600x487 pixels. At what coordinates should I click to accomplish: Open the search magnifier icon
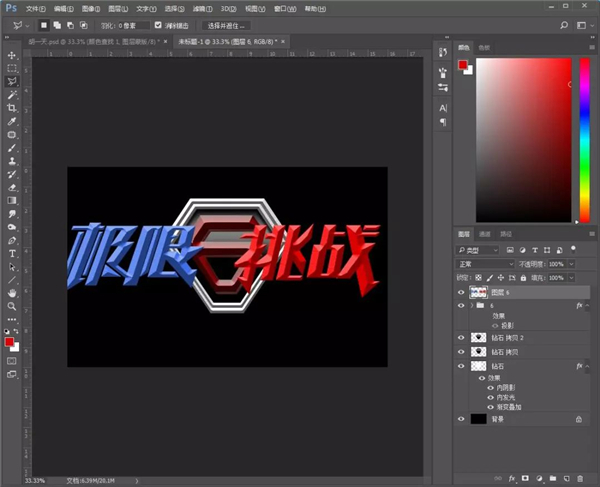pos(564,25)
